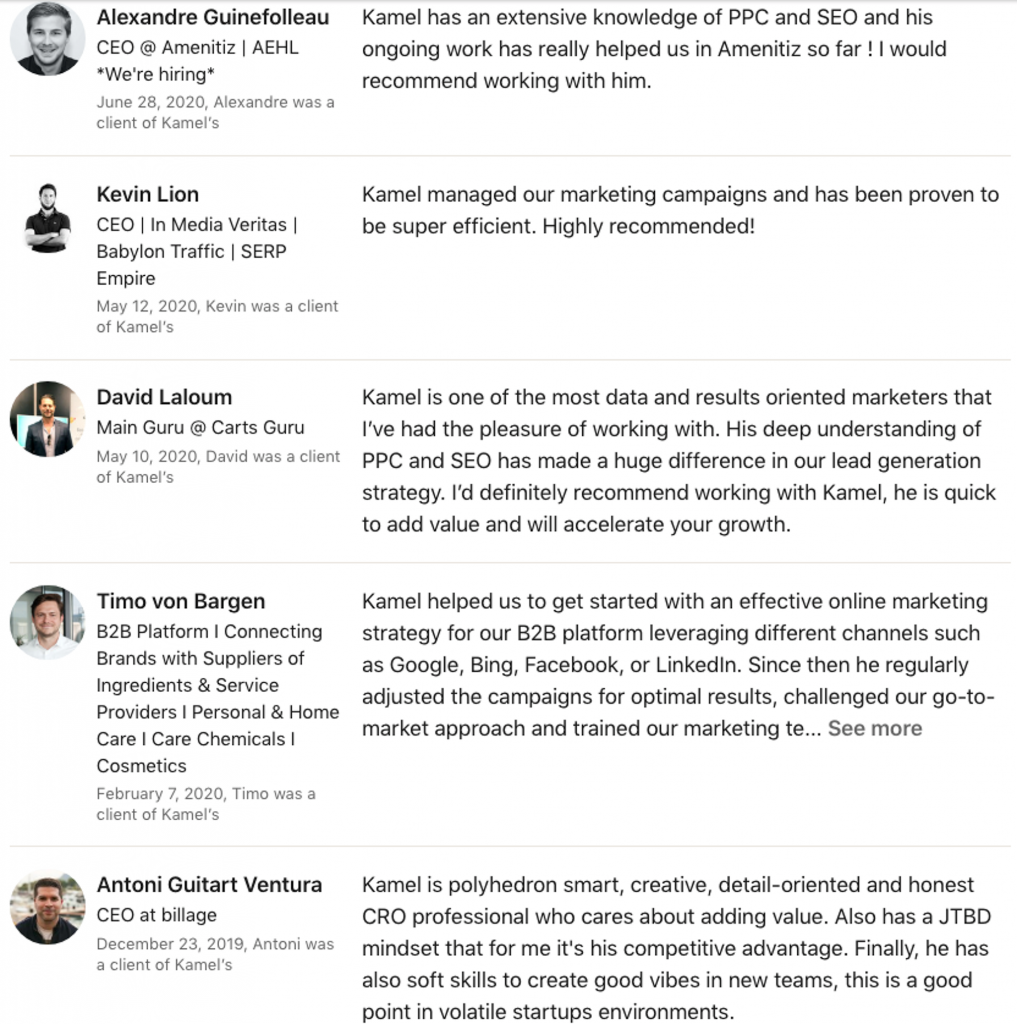
Task: Click the headline 'CEO @ Amenitiz | AEHL'
Action: [x=198, y=48]
